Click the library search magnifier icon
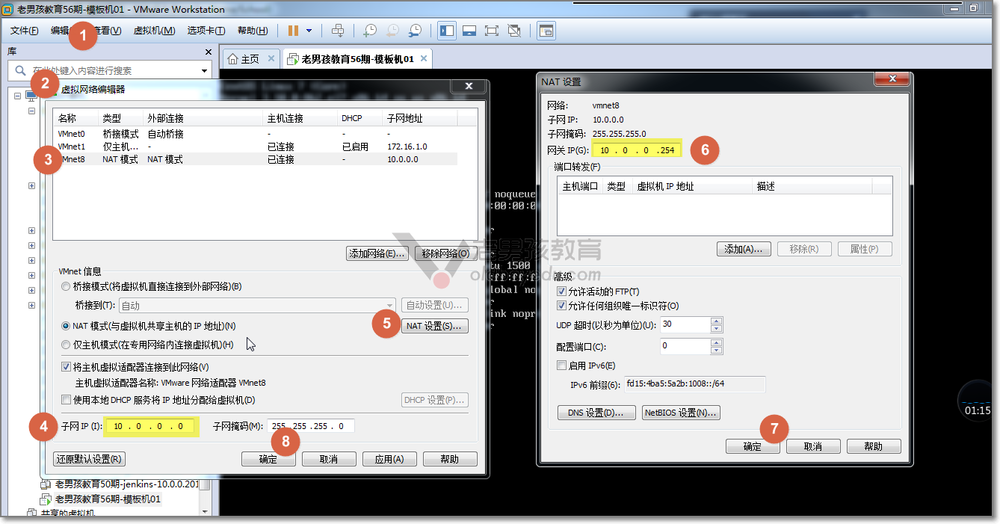Image resolution: width=1000 pixels, height=524 pixels. point(20,70)
